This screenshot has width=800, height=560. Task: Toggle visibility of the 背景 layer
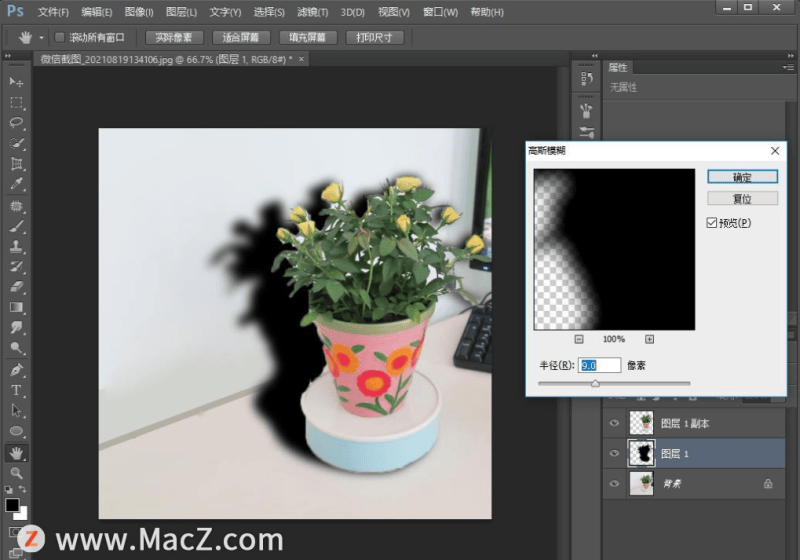(x=613, y=483)
